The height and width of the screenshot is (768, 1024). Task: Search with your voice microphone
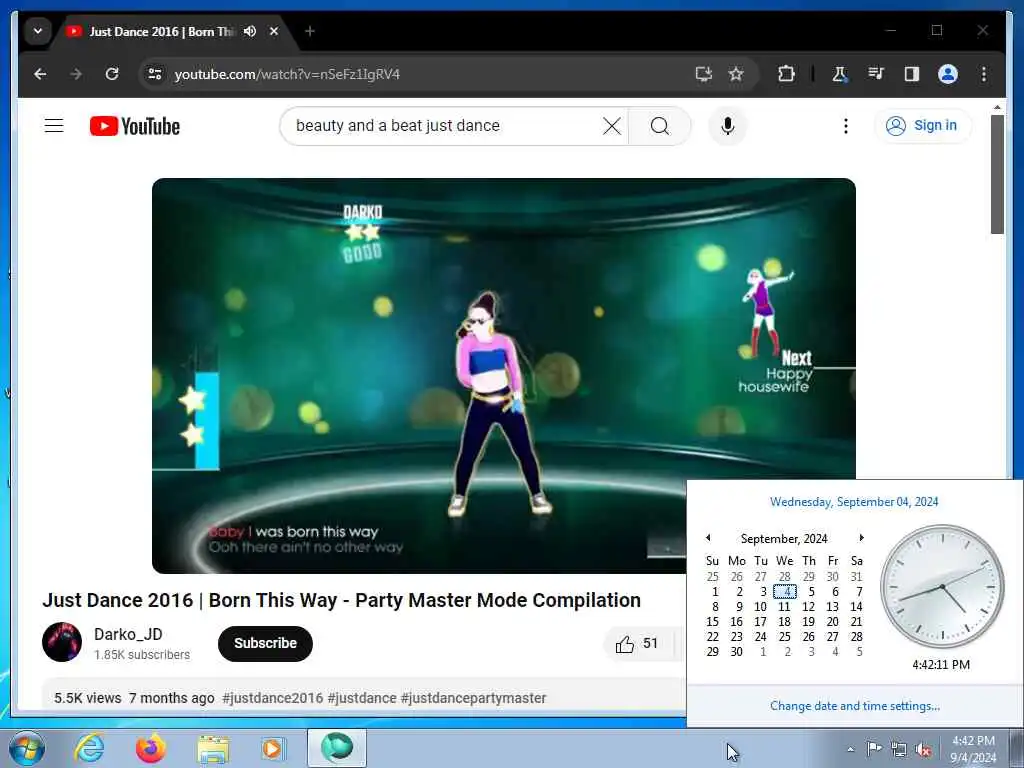728,125
